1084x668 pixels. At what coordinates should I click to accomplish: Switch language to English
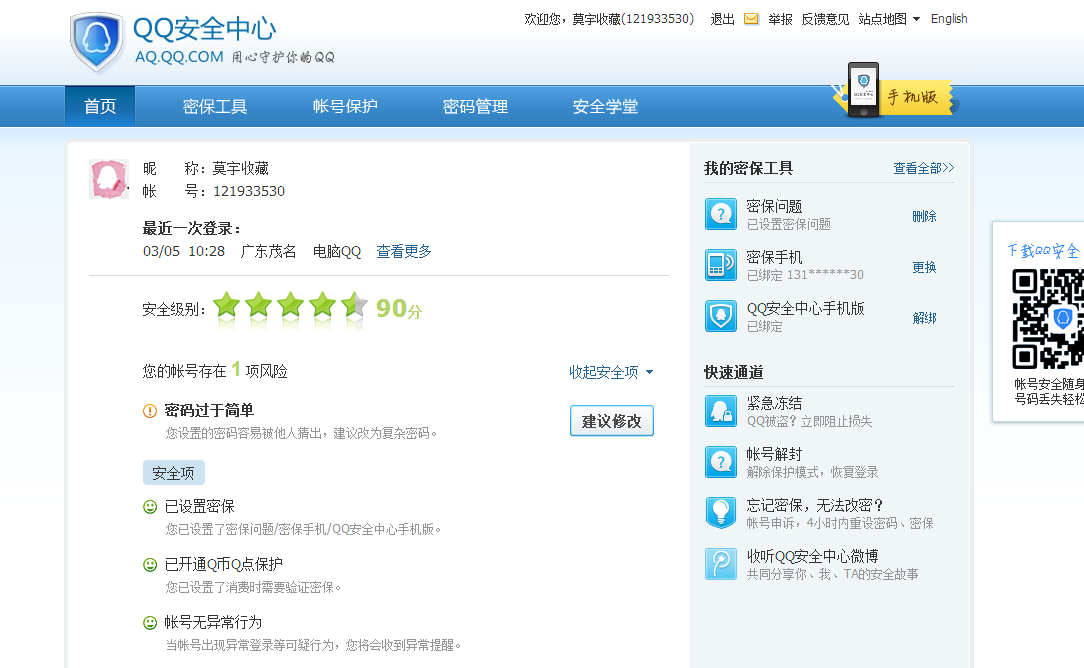[x=949, y=19]
